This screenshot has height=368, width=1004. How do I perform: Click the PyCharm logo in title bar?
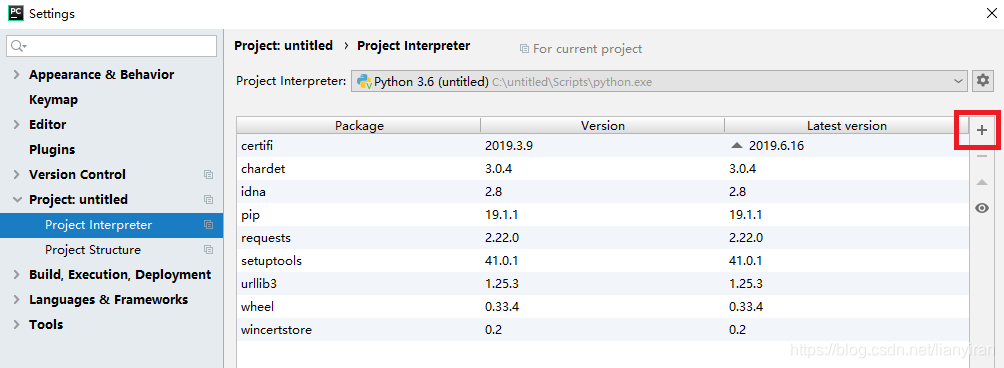coord(15,13)
